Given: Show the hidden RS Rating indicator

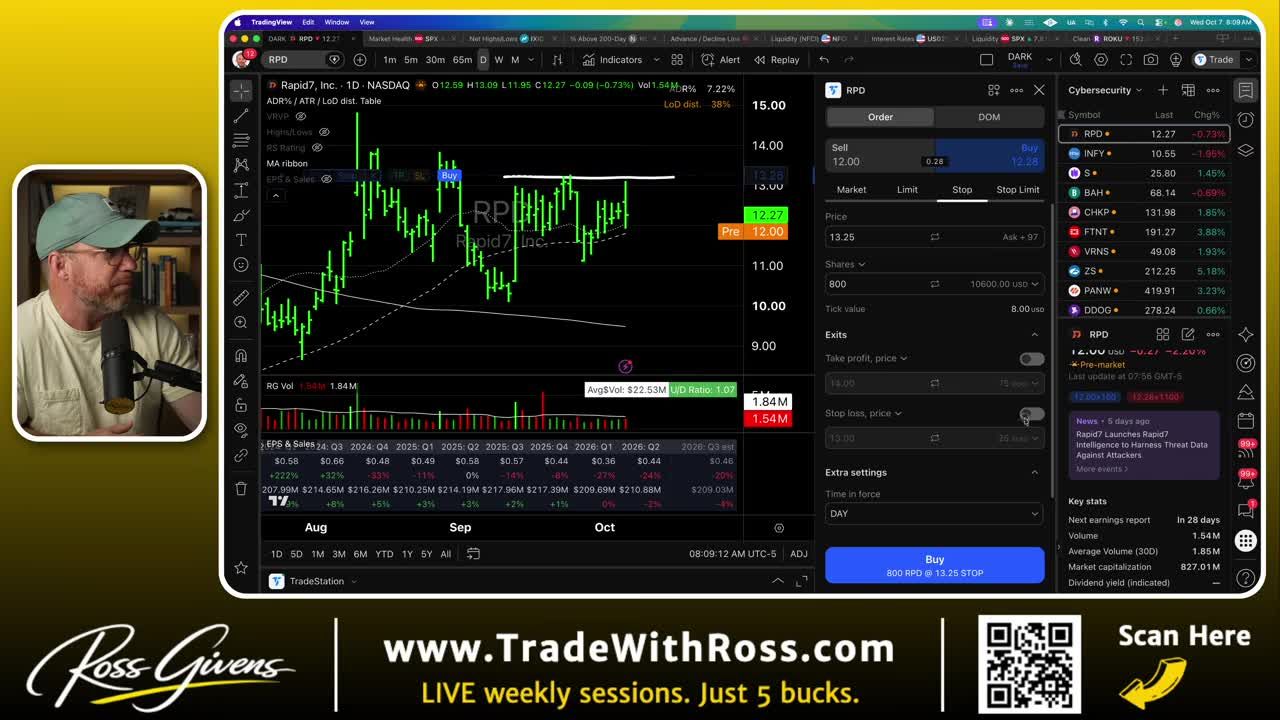Looking at the screenshot, I should (x=317, y=148).
